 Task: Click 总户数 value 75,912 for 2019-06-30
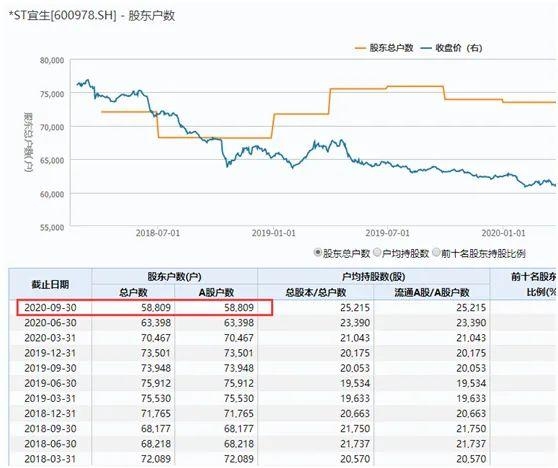tap(156, 383)
